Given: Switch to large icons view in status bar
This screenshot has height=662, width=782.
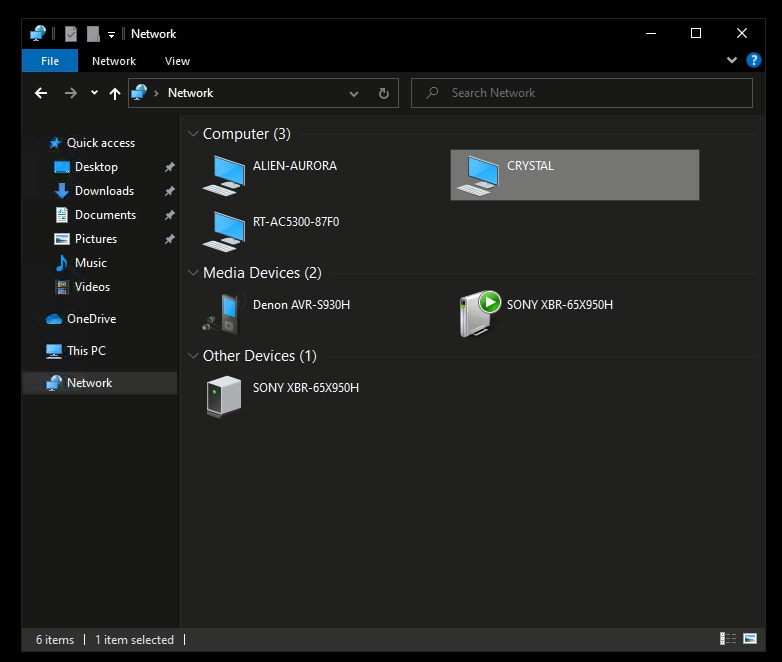Looking at the screenshot, I should [x=748, y=639].
